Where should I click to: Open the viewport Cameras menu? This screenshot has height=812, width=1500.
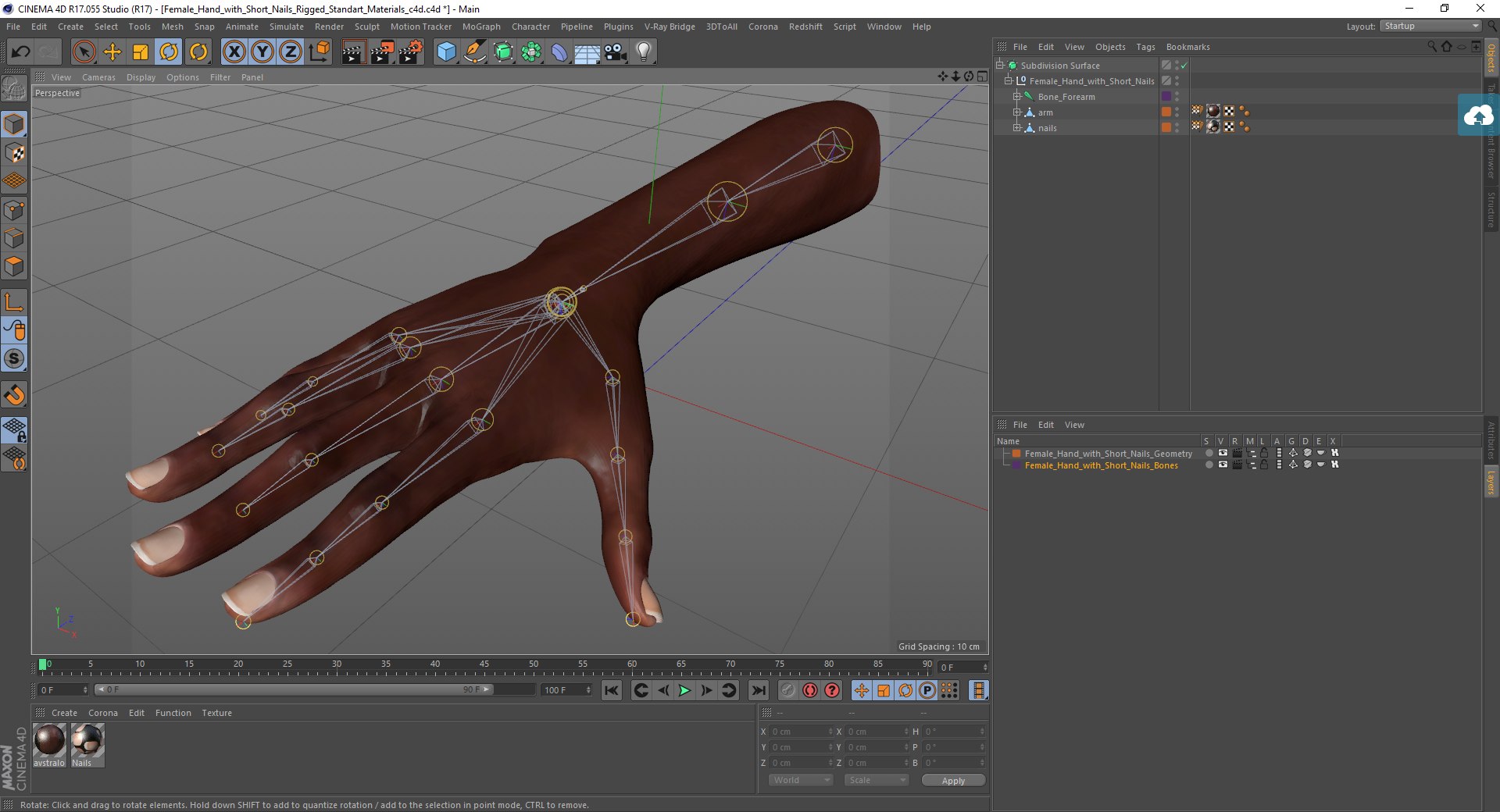tap(98, 77)
